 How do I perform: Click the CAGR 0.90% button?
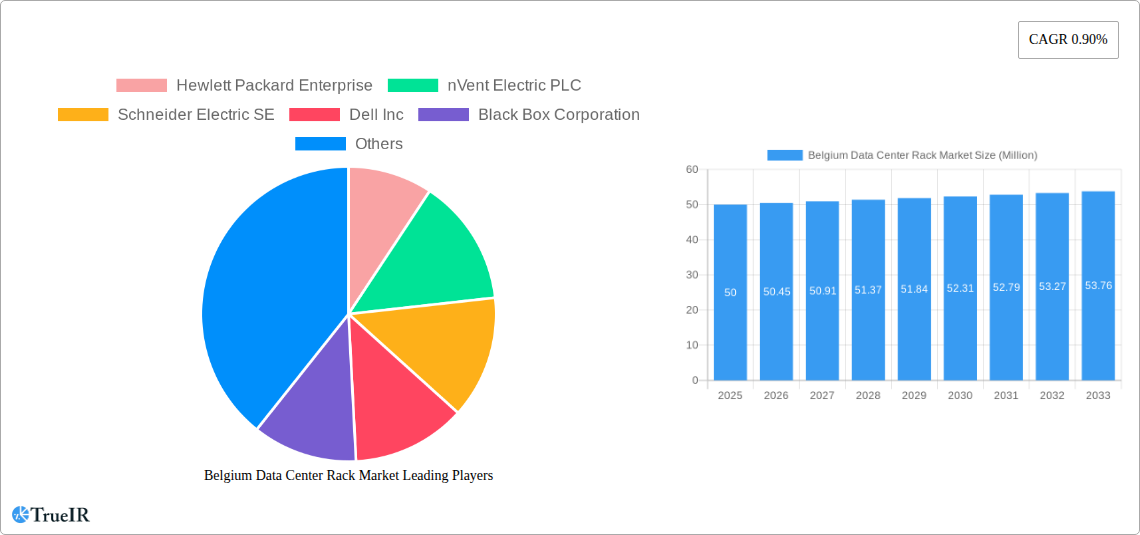[x=1068, y=40]
